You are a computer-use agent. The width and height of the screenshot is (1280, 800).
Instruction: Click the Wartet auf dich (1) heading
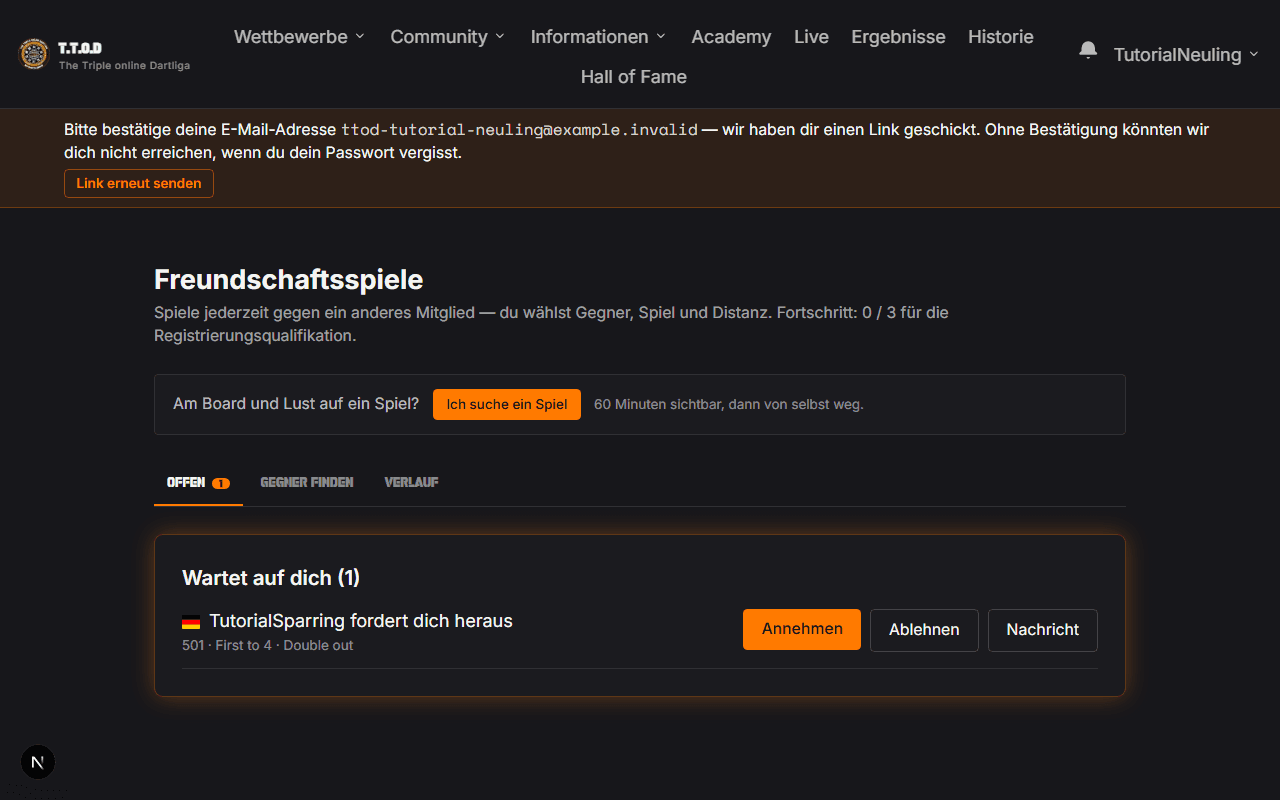[271, 578]
